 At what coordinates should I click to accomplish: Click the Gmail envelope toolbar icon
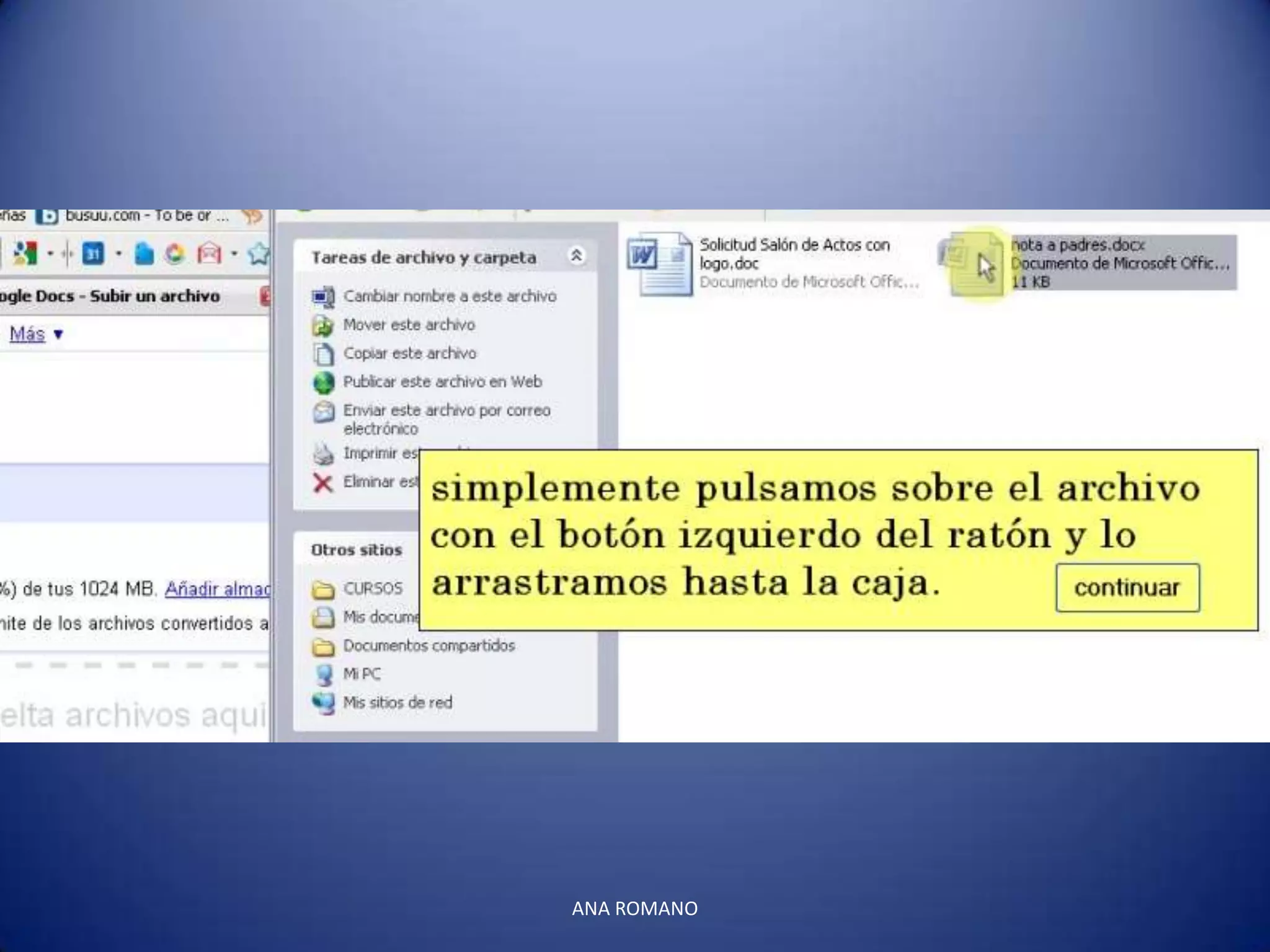pyautogui.click(x=209, y=253)
